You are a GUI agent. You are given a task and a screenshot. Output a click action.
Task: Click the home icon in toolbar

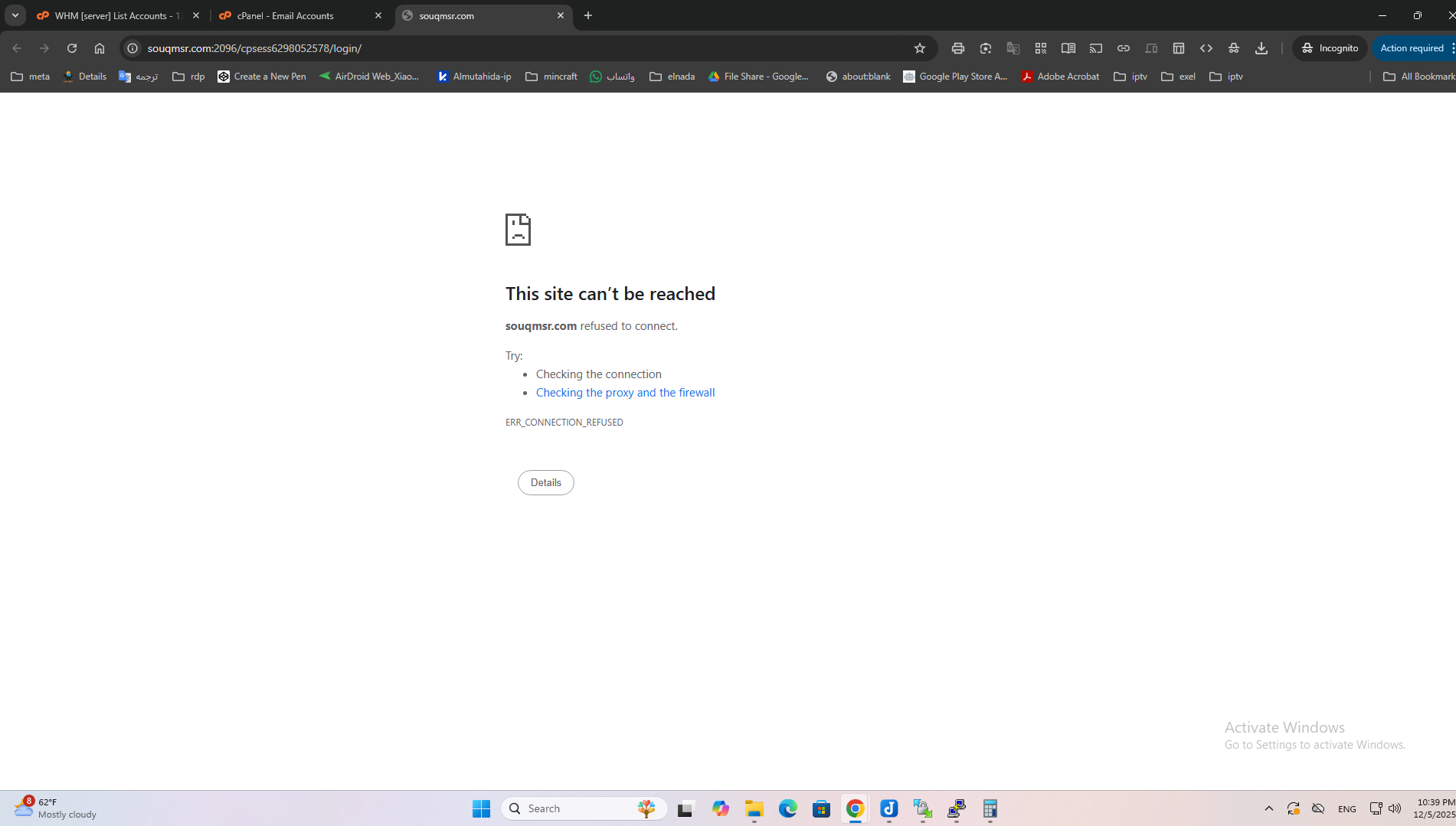point(100,48)
